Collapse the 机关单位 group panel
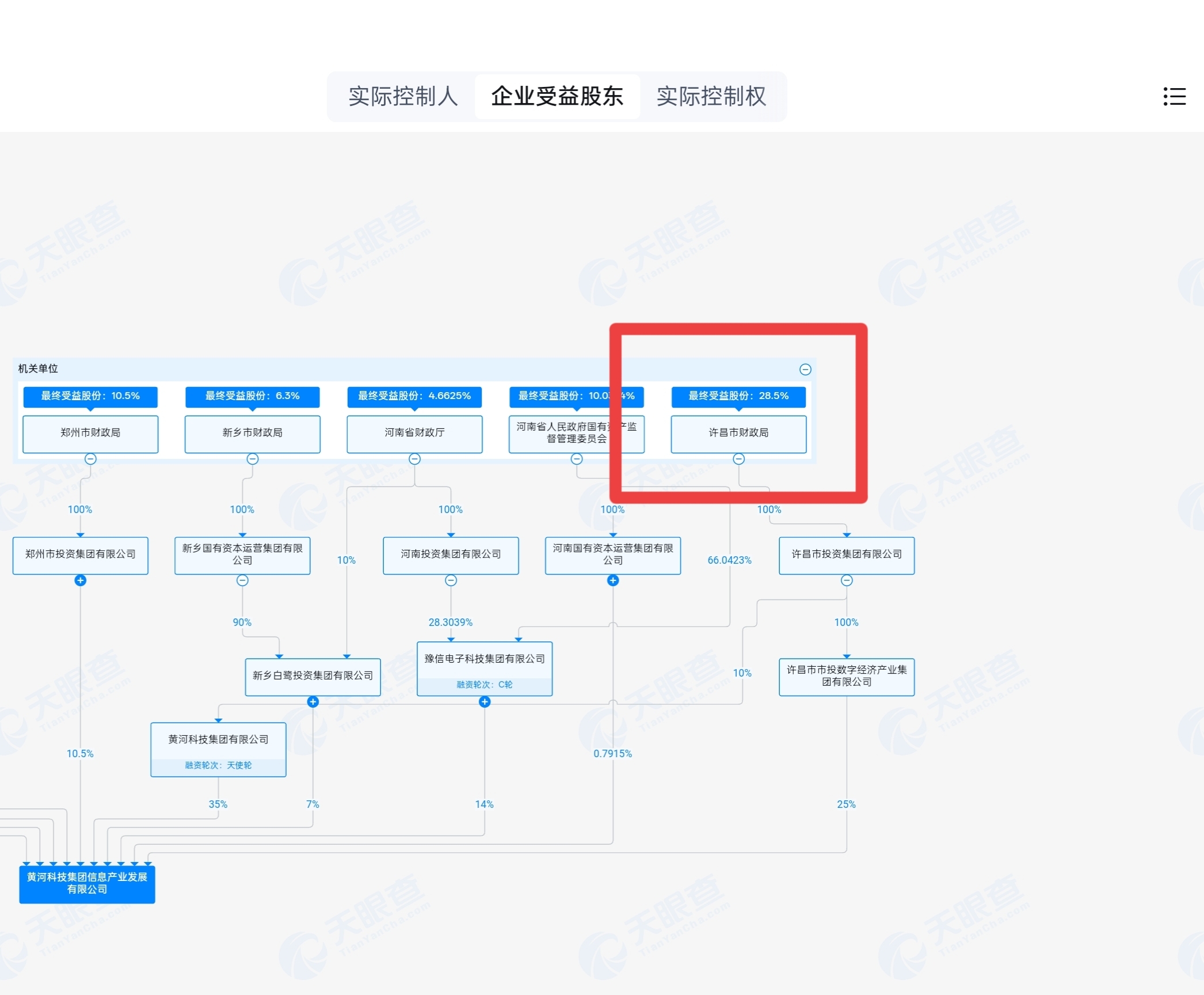Viewport: 1204px width, 995px height. pyautogui.click(x=805, y=369)
